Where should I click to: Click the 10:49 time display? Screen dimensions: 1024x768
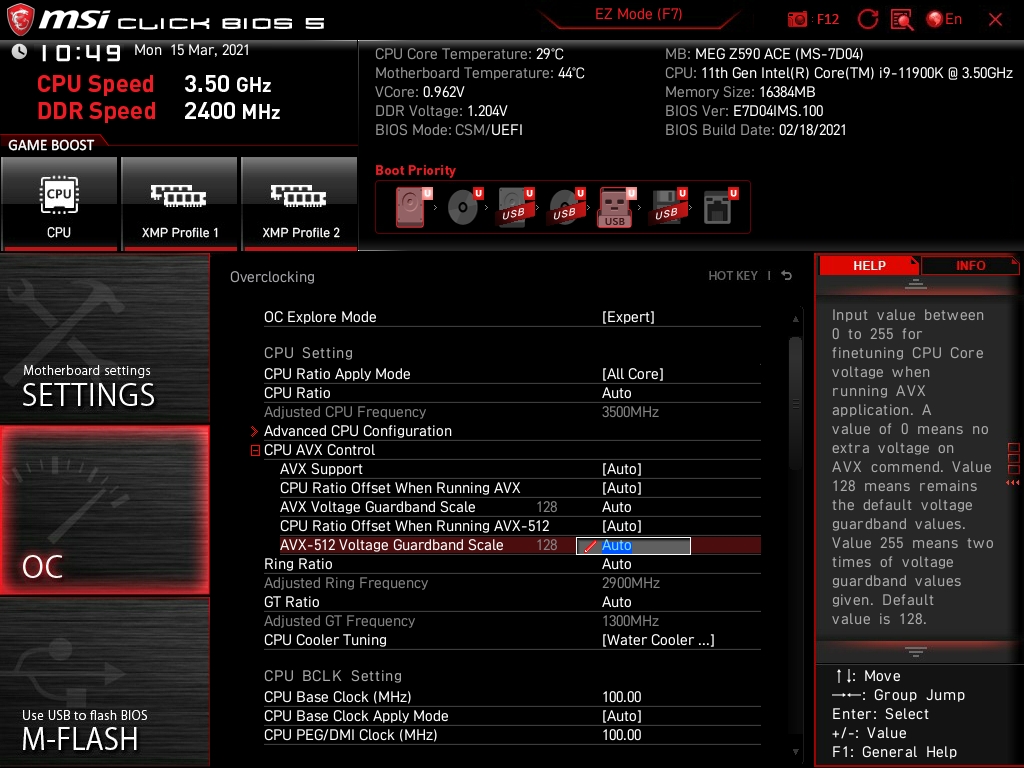point(80,52)
